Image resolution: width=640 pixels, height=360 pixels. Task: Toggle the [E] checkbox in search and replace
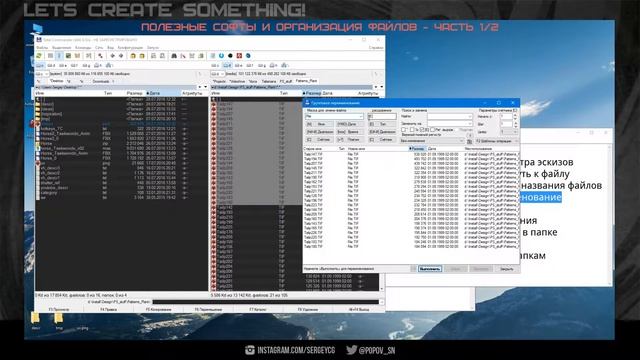pos(422,130)
